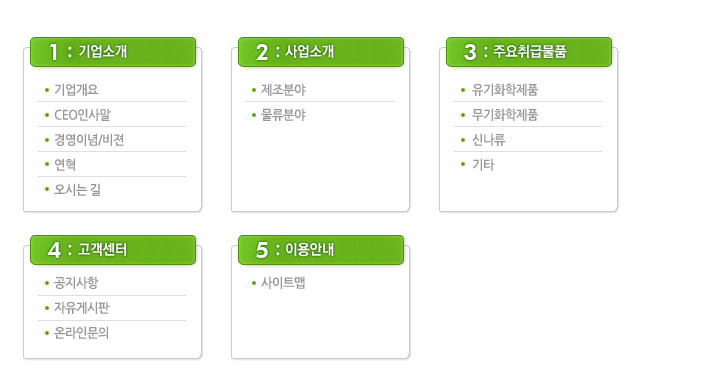Viewport: 702px width, 388px height.
Task: Click the CEO인사말 link
Action: click(x=82, y=115)
